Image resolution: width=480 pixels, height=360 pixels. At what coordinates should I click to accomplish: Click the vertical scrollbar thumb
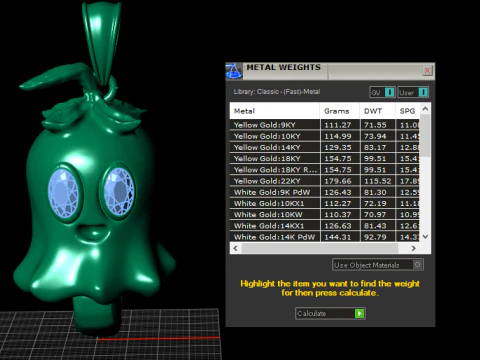tap(425, 136)
